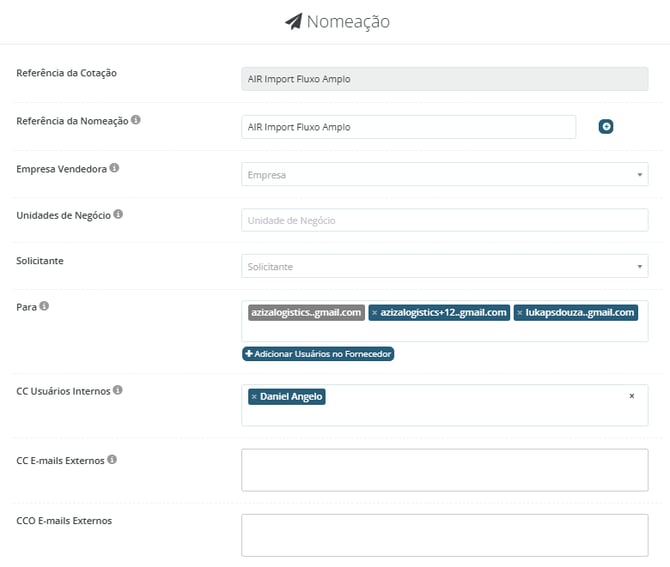Remove the lukapsdouza..gmail.com recipient tag
Image resolution: width=670 pixels, height=567 pixels.
pyautogui.click(x=520, y=313)
